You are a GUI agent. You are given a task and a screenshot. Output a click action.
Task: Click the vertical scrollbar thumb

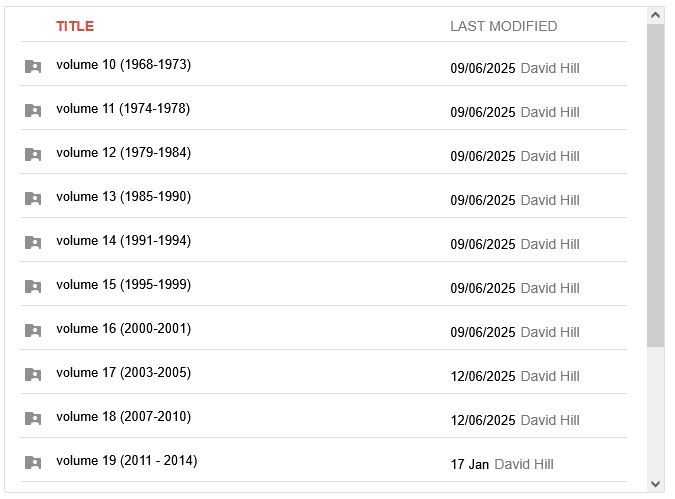(x=656, y=185)
